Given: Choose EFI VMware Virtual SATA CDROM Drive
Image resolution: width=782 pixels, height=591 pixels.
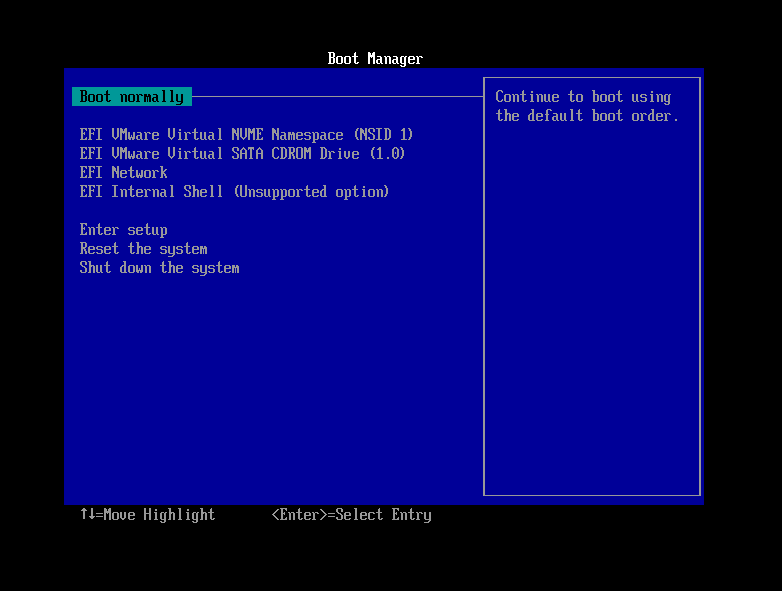Looking at the screenshot, I should 242,154.
